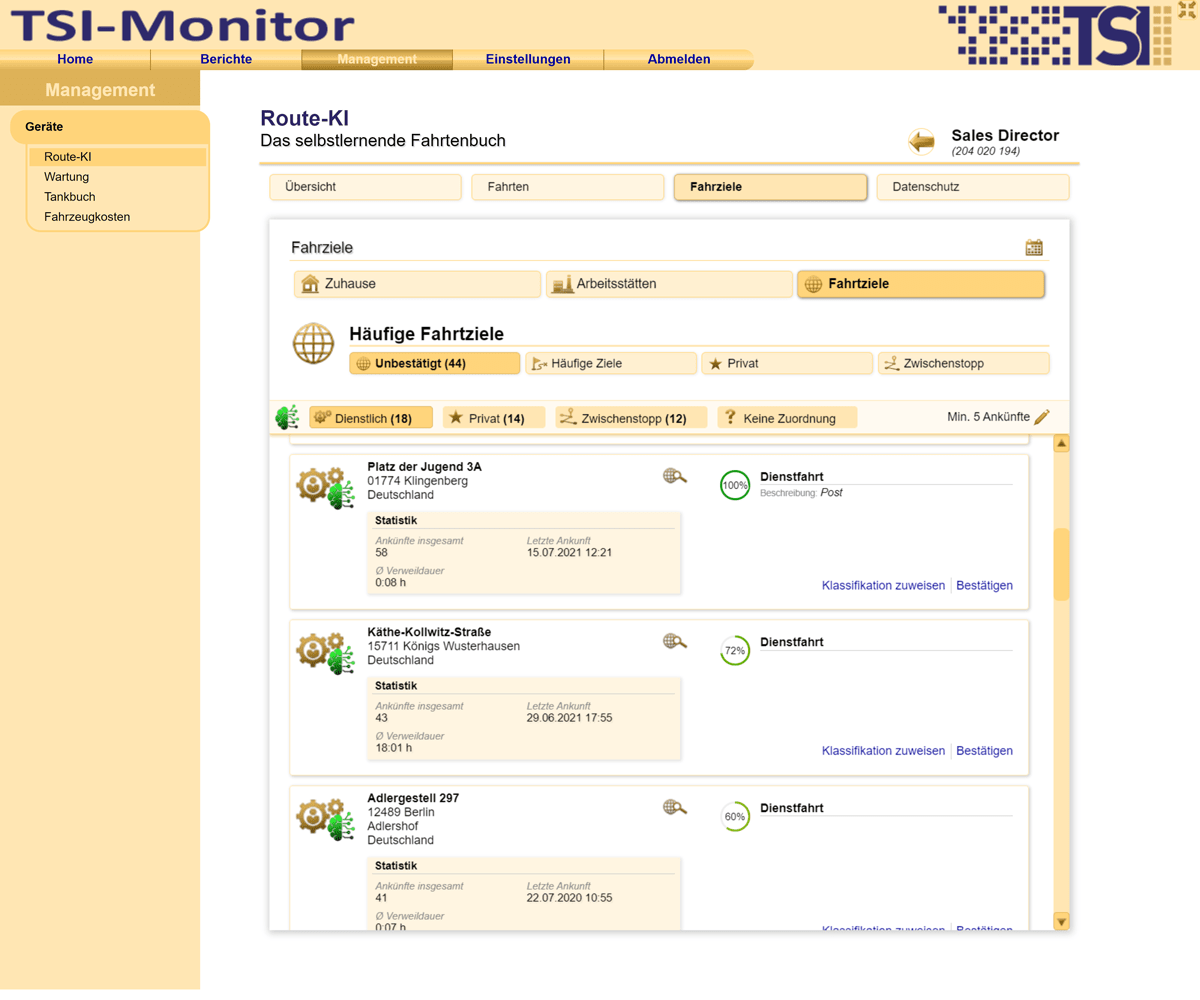Click the pencil icon beside Min. 5 Ankünfte
The width and height of the screenshot is (1200, 1000).
tap(1042, 417)
